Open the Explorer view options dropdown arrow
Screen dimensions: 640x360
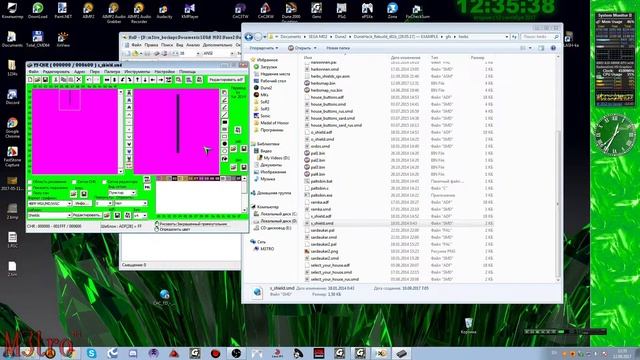click(x=530, y=48)
